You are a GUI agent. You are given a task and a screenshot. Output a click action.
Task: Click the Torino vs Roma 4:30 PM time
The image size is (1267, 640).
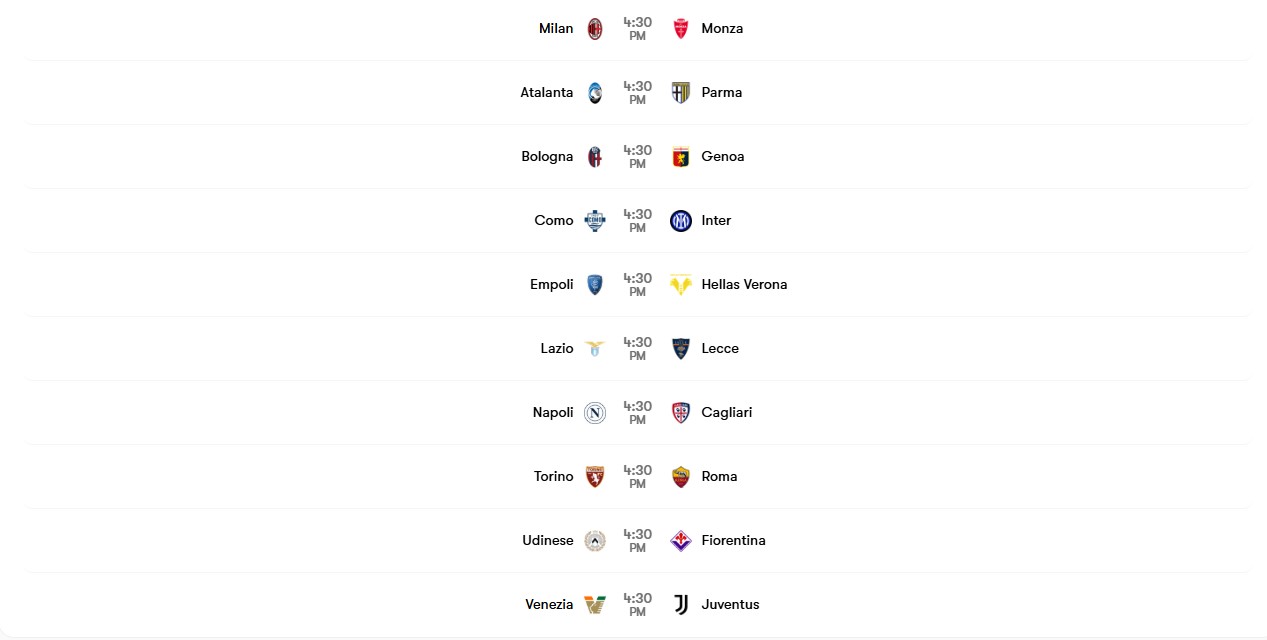[637, 477]
